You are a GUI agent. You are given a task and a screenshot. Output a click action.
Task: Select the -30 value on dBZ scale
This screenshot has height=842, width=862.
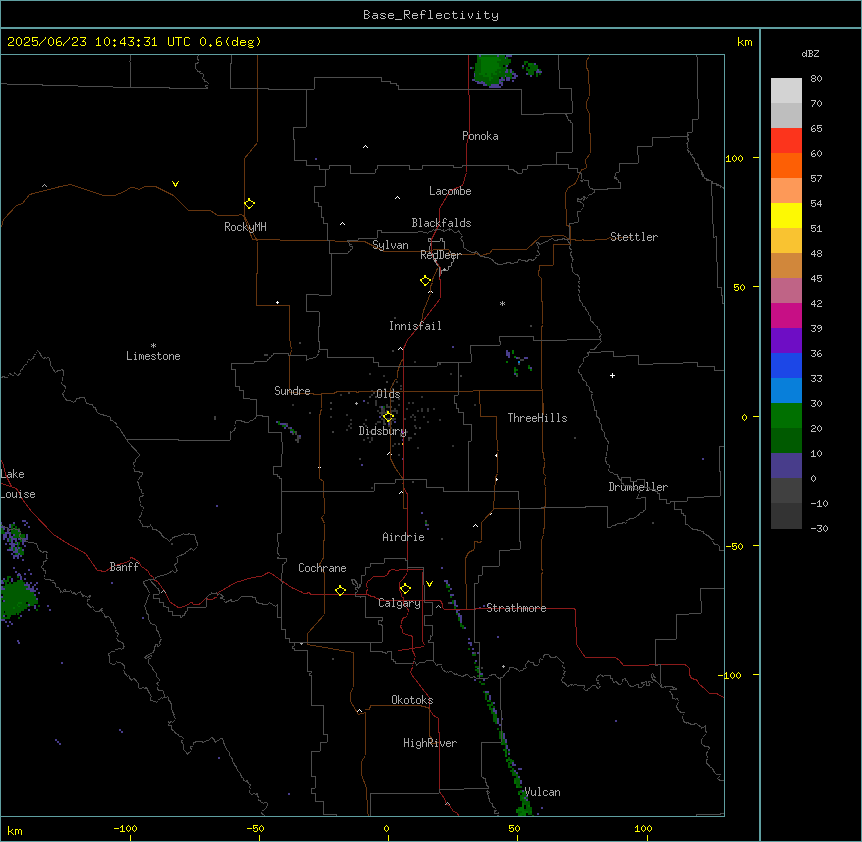click(x=819, y=528)
